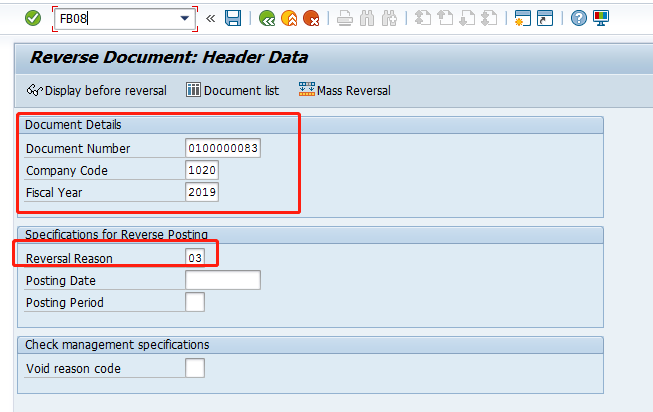653x412 pixels.
Task: Click the Next Page icon
Action: point(467,18)
